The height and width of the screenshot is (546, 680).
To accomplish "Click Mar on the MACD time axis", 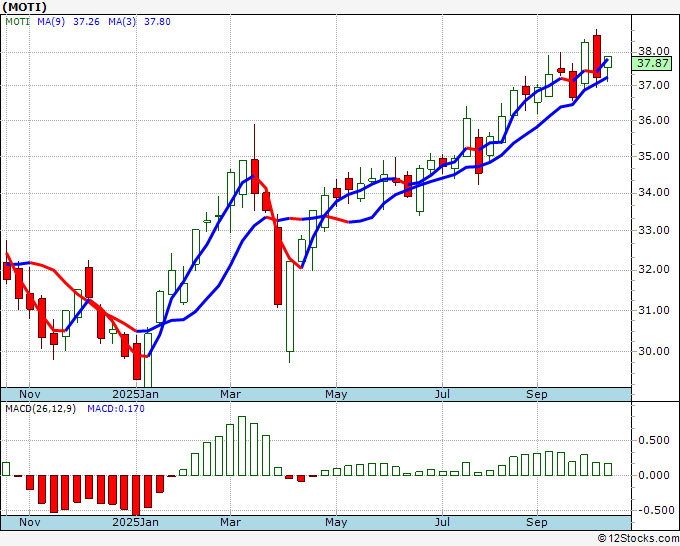I will click(230, 522).
